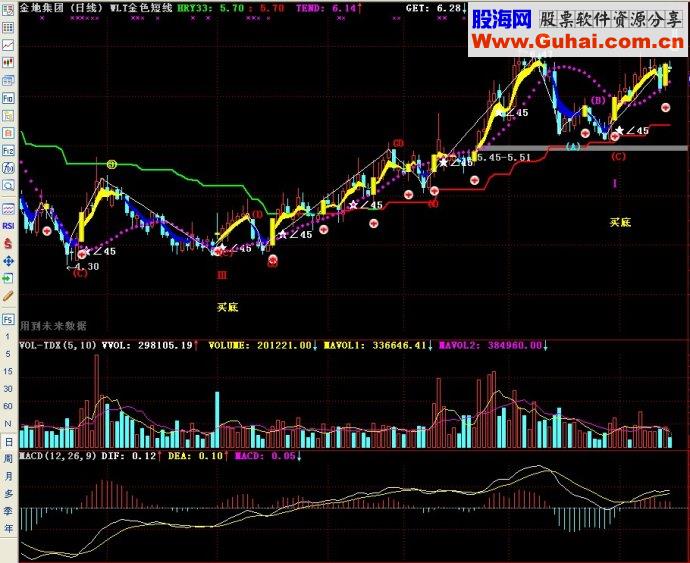The width and height of the screenshot is (690, 563).
Task: Select the RSI indicator icon
Action: pos(8,226)
